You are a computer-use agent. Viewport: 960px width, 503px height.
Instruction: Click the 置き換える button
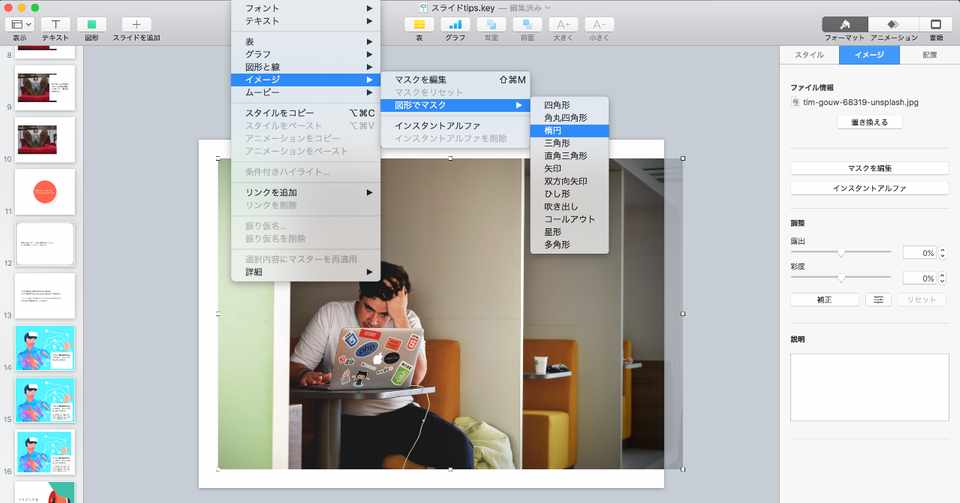pos(869,122)
